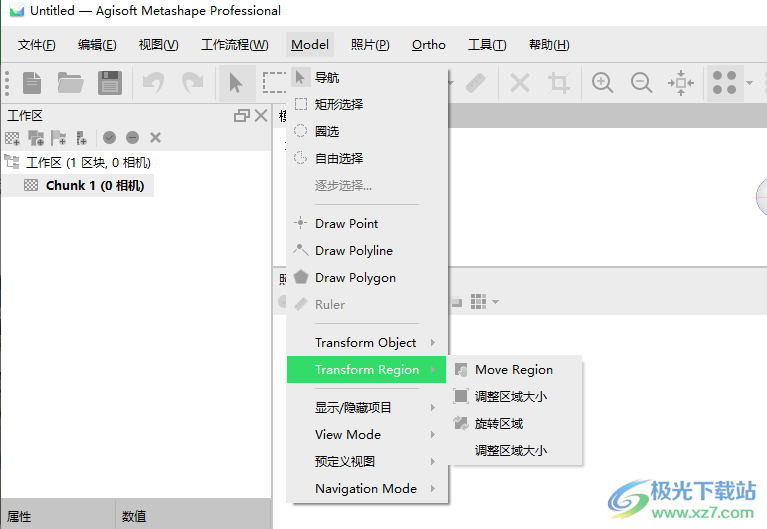The image size is (767, 529).
Task: Select Move Region in submenu
Action: click(516, 369)
